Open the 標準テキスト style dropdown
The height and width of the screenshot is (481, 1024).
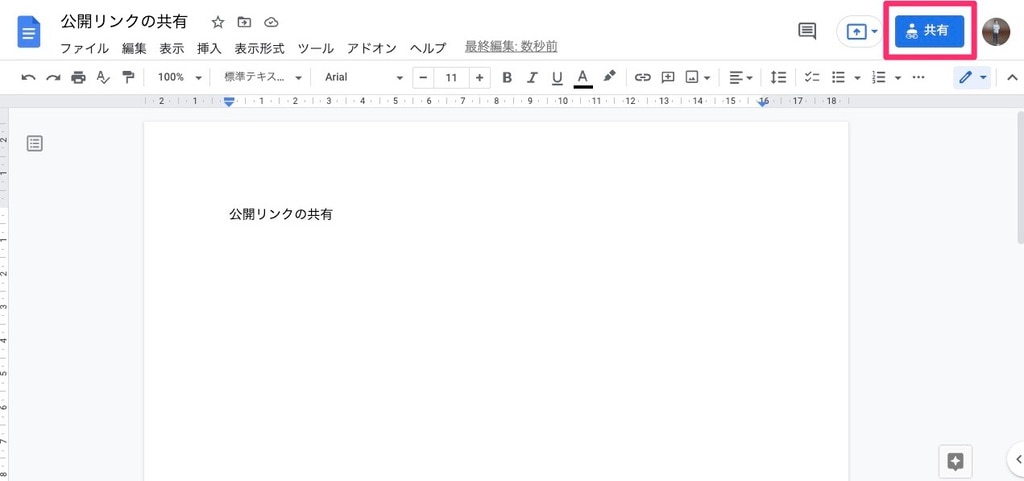click(x=263, y=78)
